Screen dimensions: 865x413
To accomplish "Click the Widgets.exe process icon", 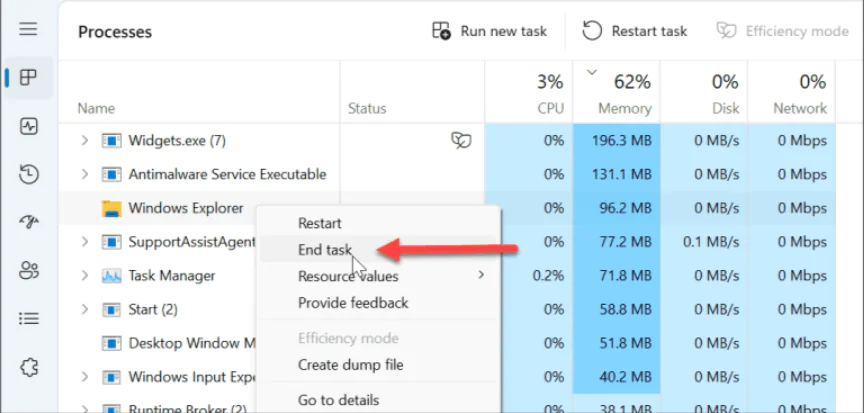I will pyautogui.click(x=111, y=141).
